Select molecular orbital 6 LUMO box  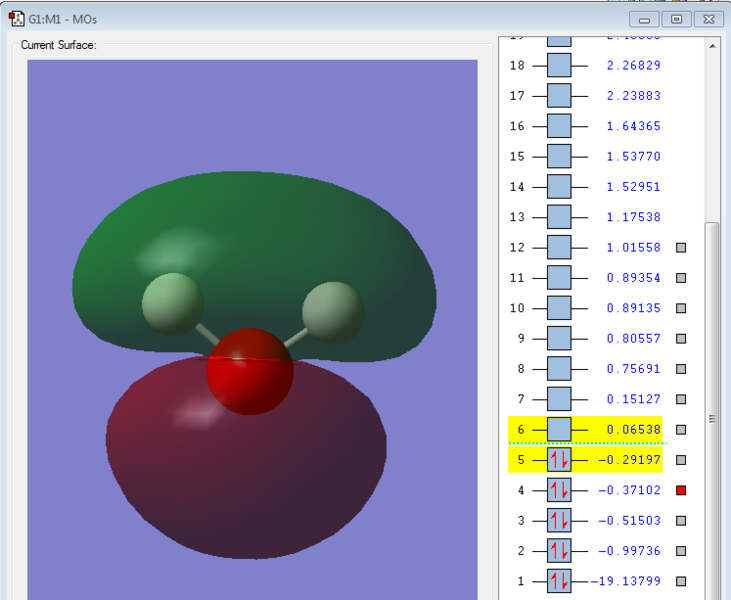tap(559, 430)
